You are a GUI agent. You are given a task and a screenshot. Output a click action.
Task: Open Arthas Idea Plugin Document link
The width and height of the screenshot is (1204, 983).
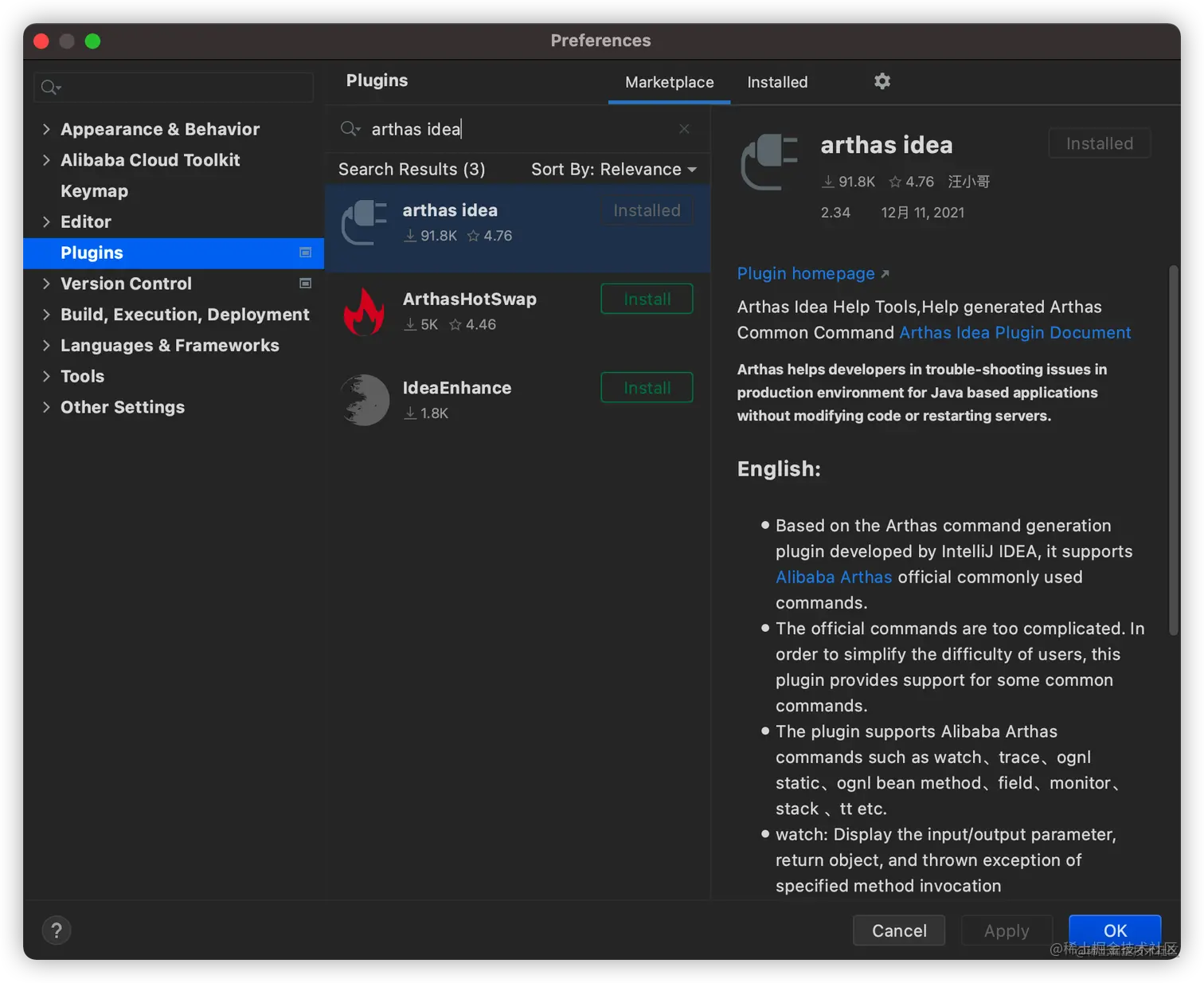[1015, 333]
